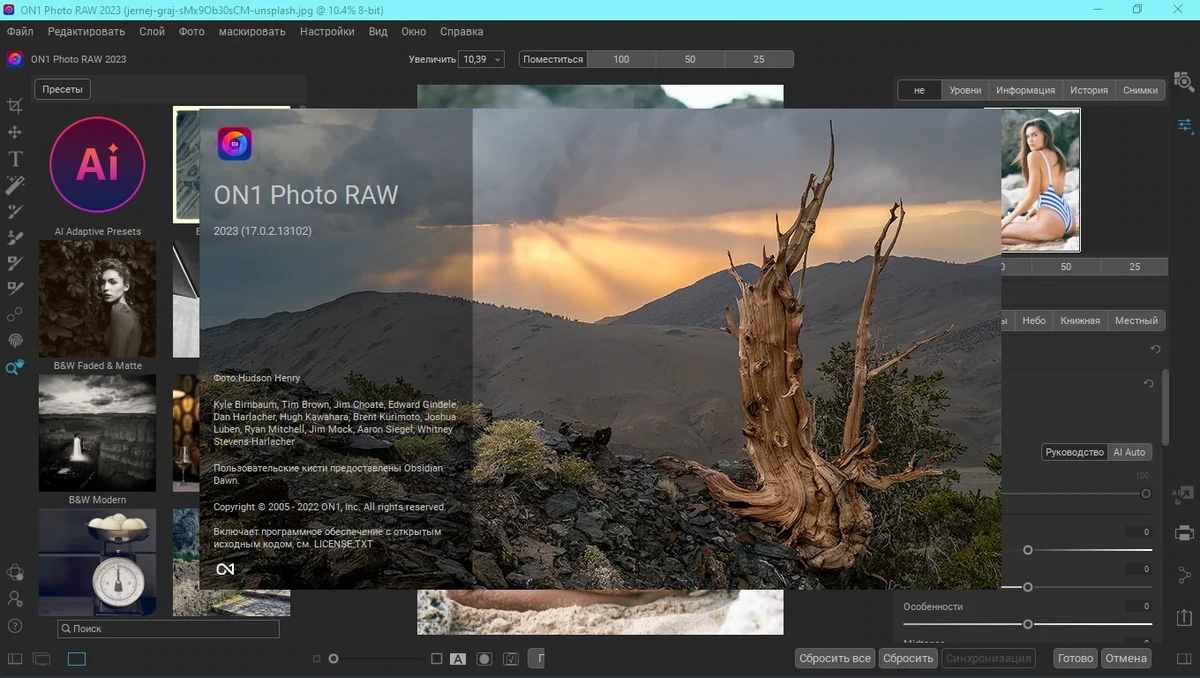The height and width of the screenshot is (678, 1200).
Task: Toggle the Руководство mode button
Action: [1074, 452]
